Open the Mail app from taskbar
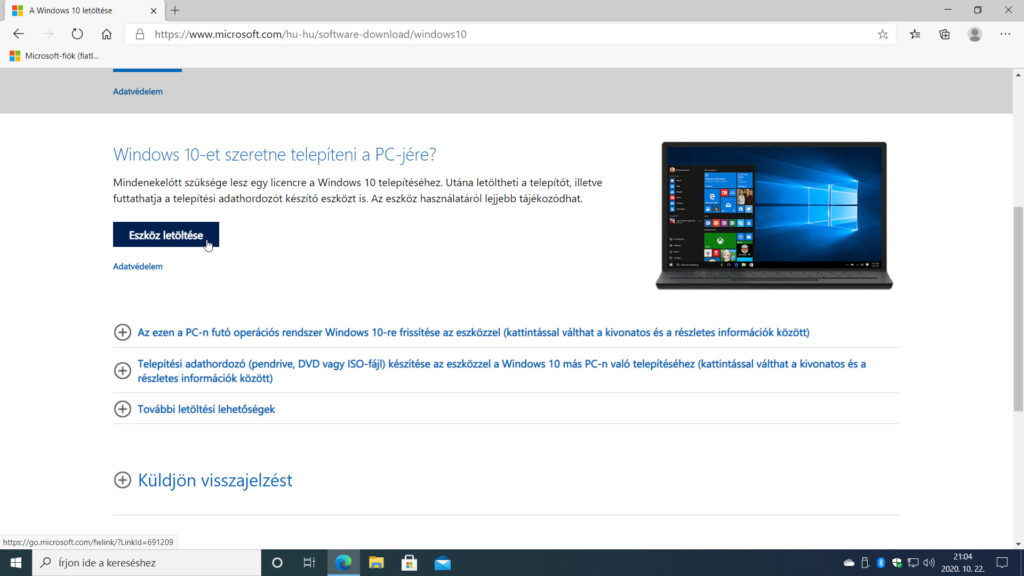Viewport: 1024px width, 576px height. click(443, 562)
